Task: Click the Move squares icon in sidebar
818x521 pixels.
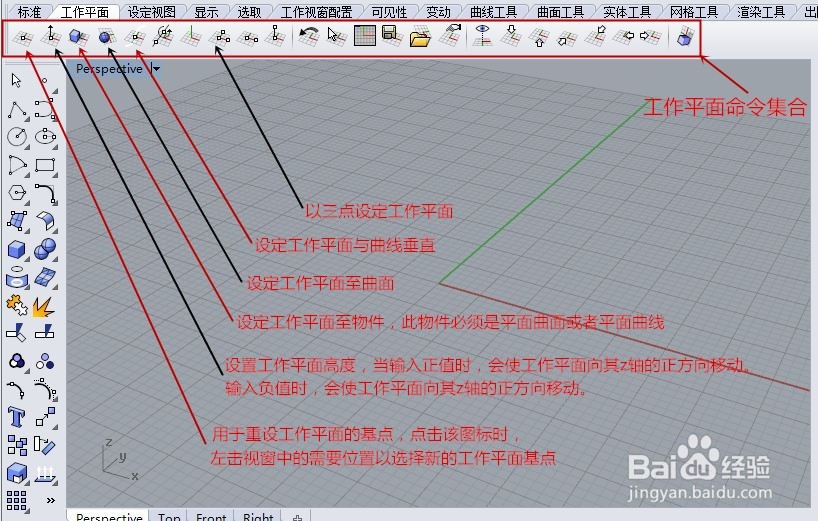Action: coord(45,417)
